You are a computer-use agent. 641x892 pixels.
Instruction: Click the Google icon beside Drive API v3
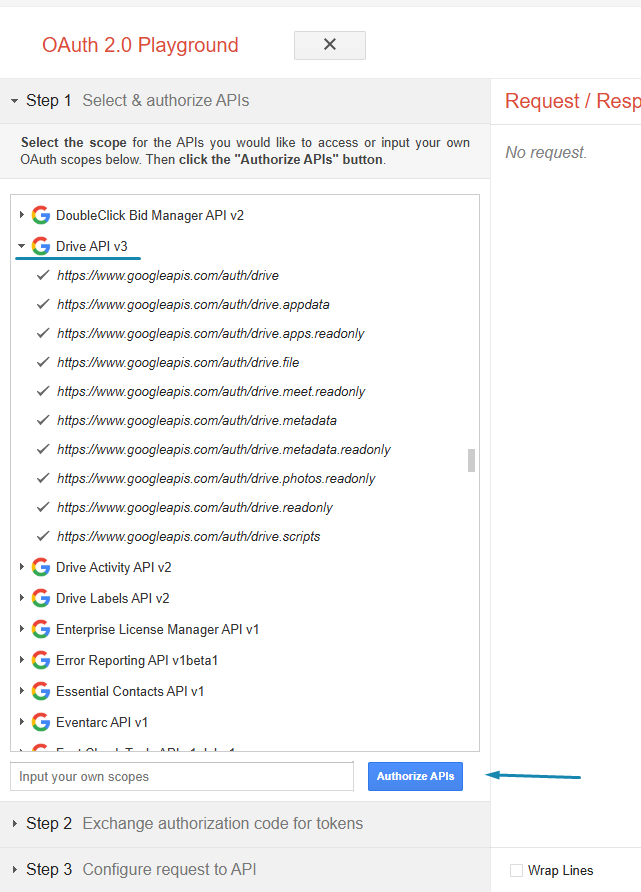point(41,246)
